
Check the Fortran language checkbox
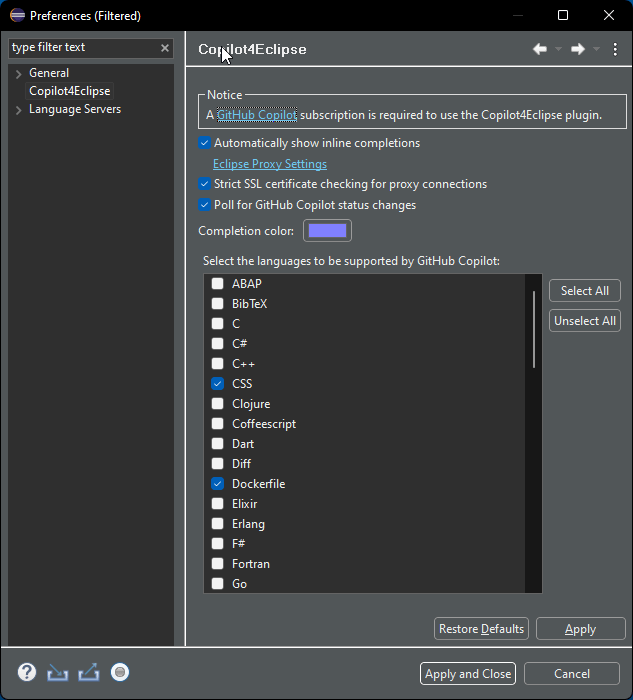[x=217, y=563]
